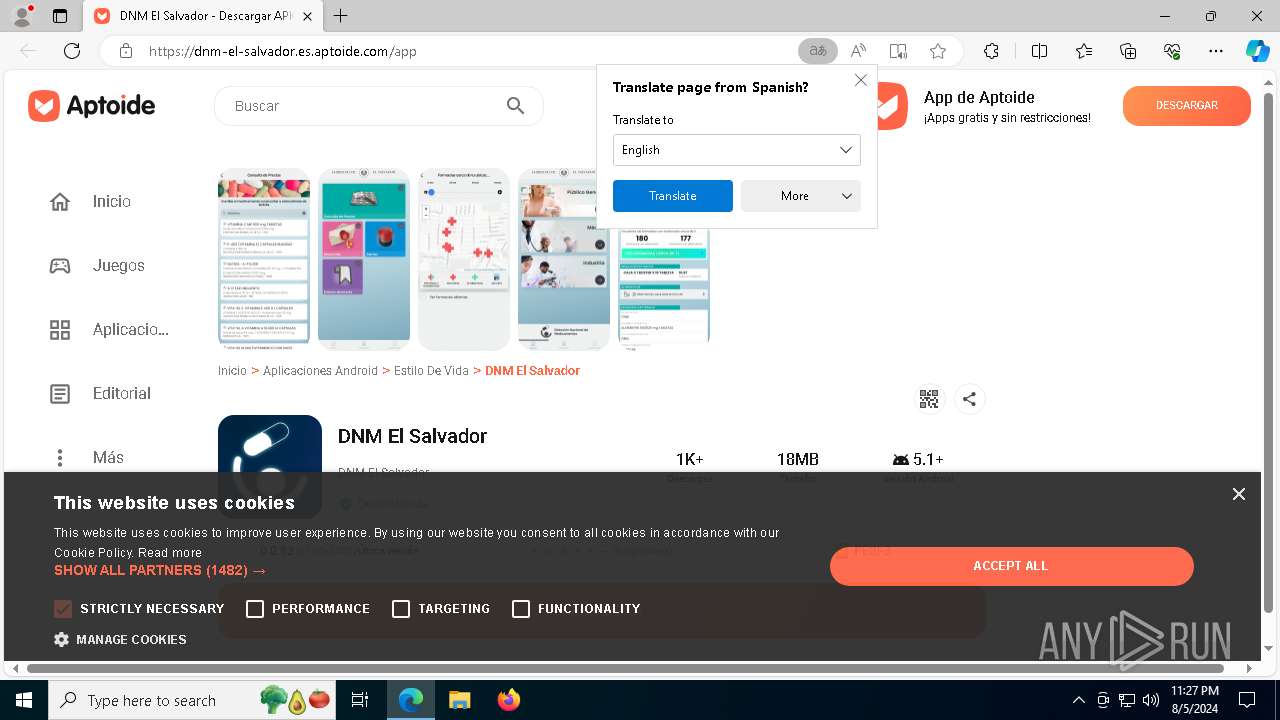Open File Explorer from taskbar

pyautogui.click(x=460, y=700)
